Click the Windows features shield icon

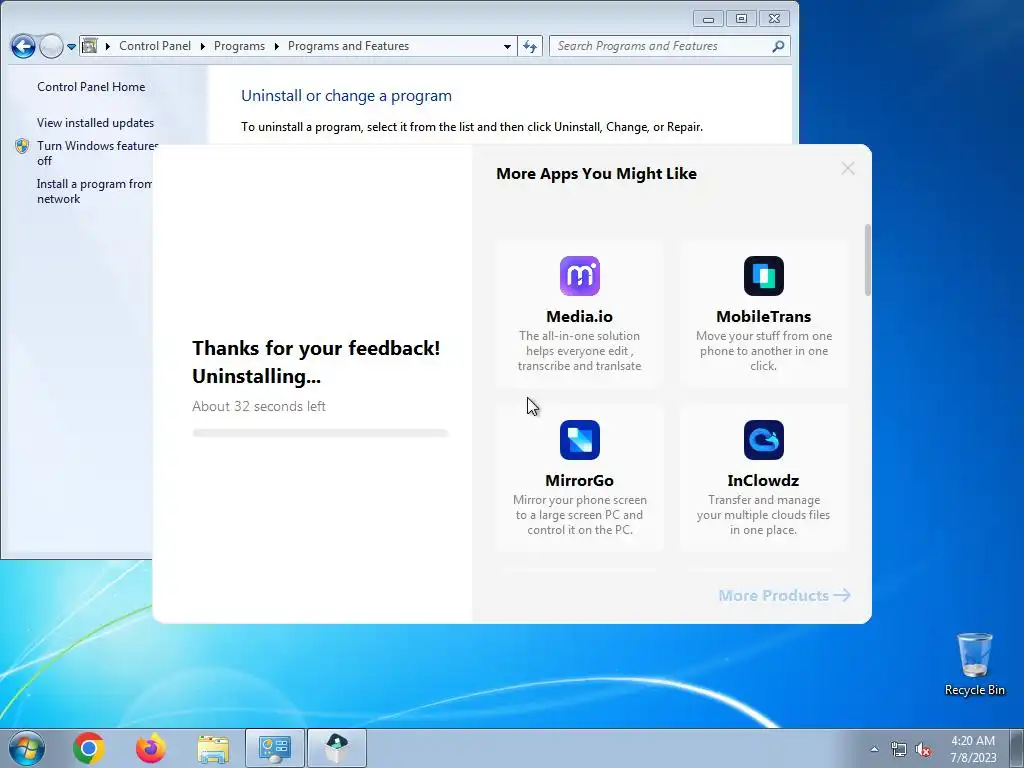click(x=22, y=146)
